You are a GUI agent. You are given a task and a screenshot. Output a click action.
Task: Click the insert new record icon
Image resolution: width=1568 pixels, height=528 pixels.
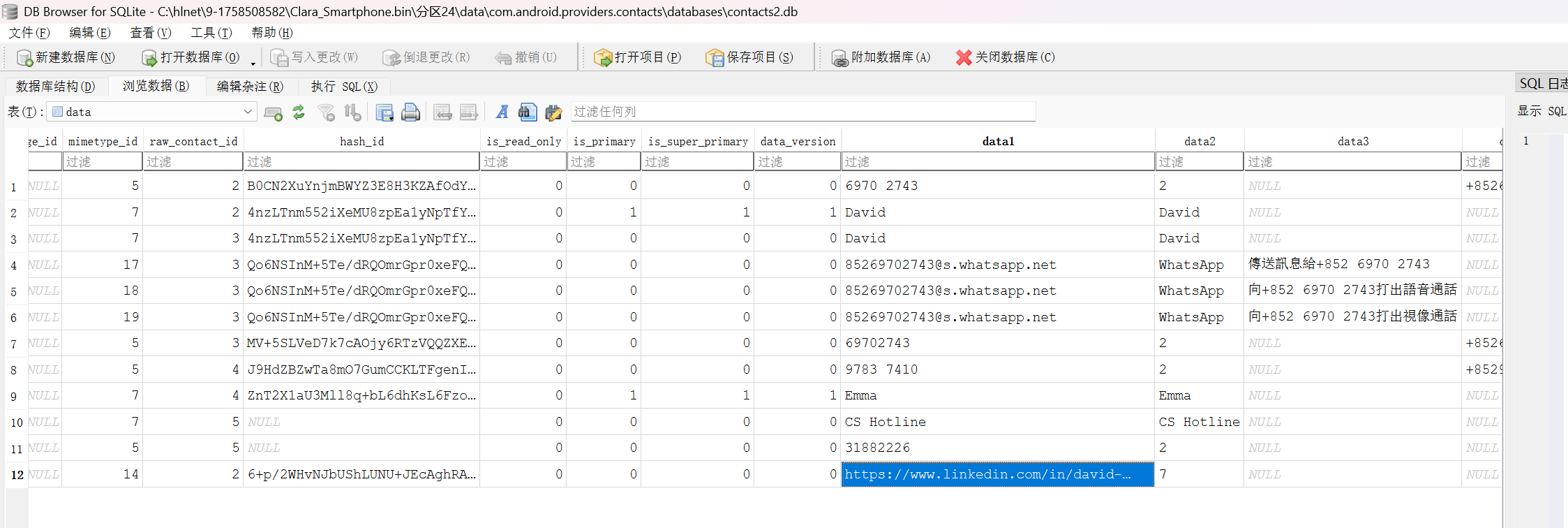[x=273, y=112]
